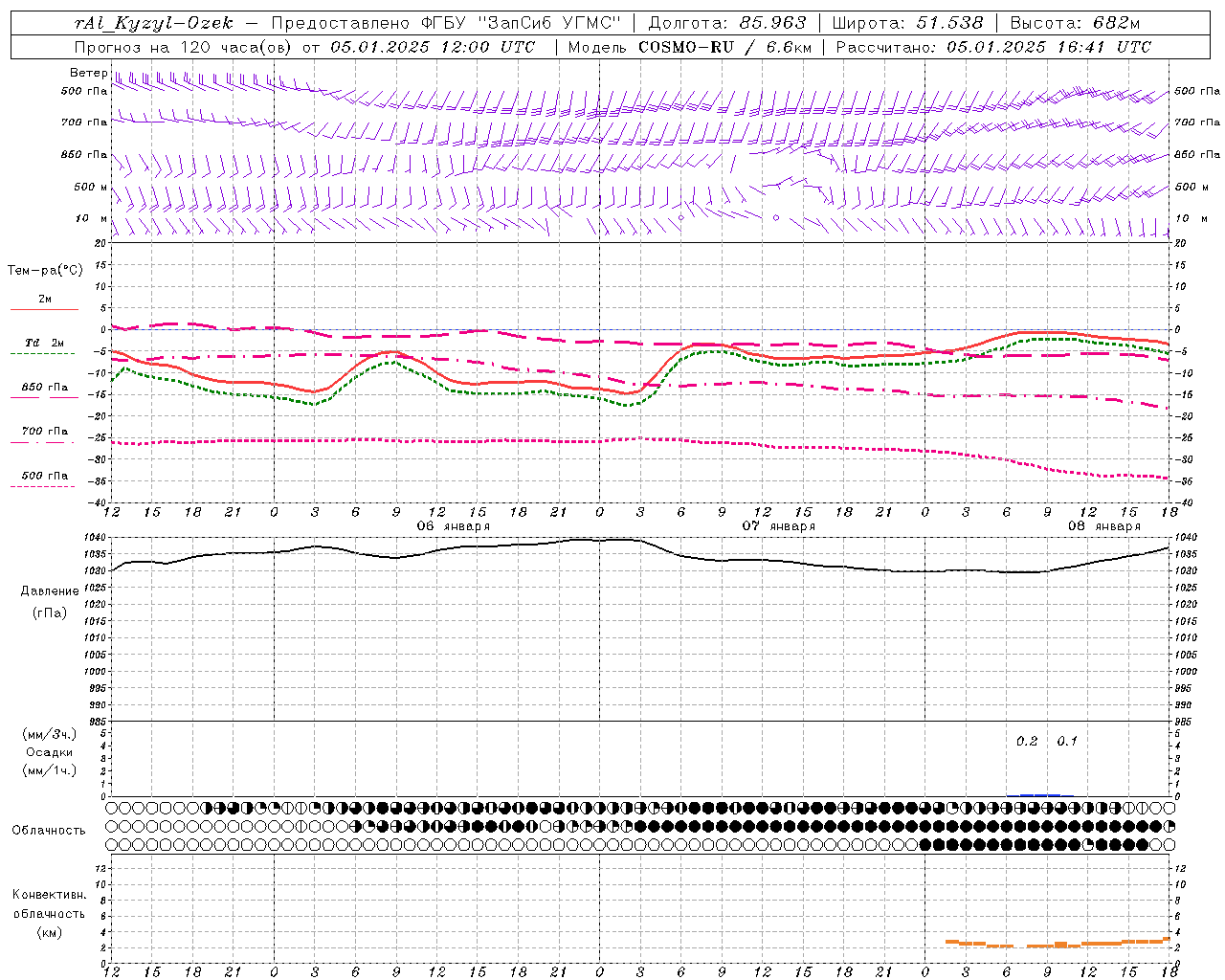Viewport: 1225px width, 980px height.
Task: Click the '08 января' date label
Action: click(1104, 526)
